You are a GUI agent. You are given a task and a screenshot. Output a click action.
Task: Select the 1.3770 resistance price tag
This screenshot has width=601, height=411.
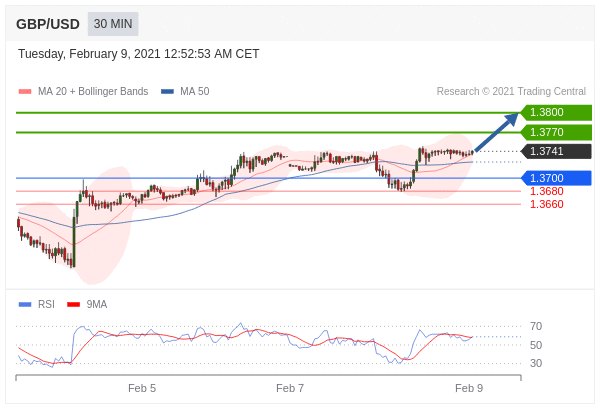point(556,132)
